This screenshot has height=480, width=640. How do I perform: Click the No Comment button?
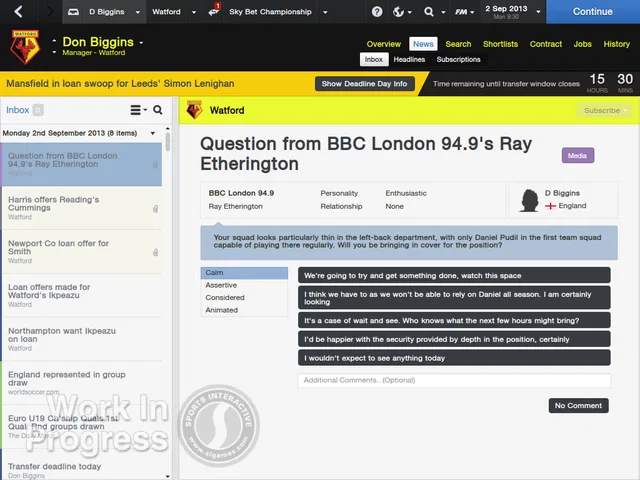(578, 406)
